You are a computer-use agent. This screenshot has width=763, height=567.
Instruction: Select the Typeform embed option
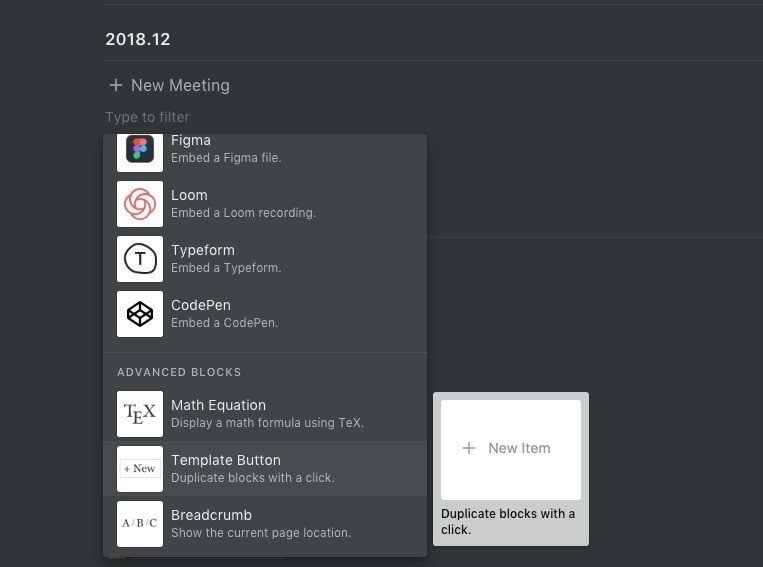(x=265, y=259)
